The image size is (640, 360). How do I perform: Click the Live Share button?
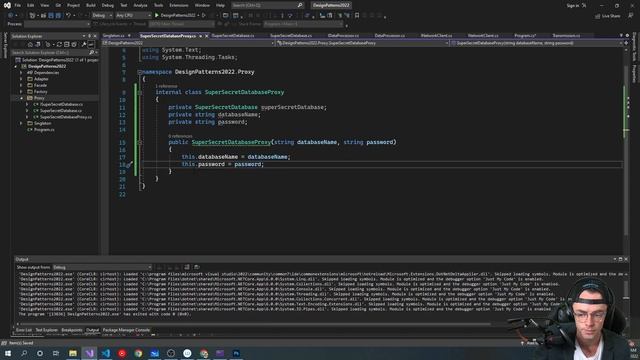(608, 16)
